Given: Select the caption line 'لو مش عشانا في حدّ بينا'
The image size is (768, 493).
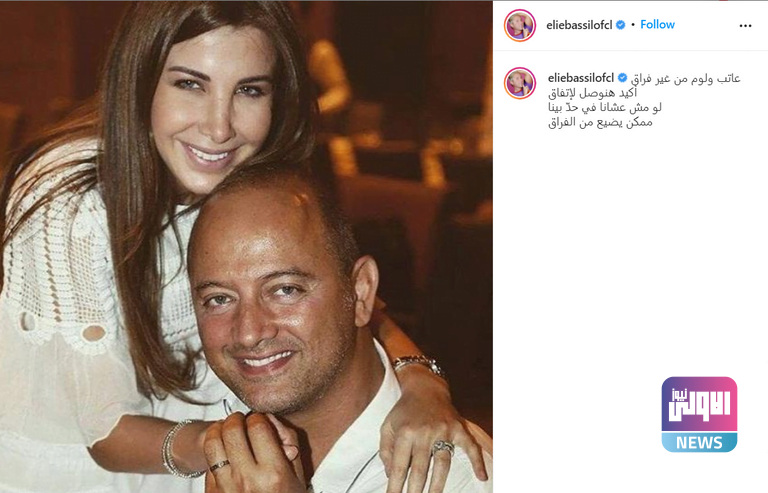Looking at the screenshot, I should pos(605,107).
